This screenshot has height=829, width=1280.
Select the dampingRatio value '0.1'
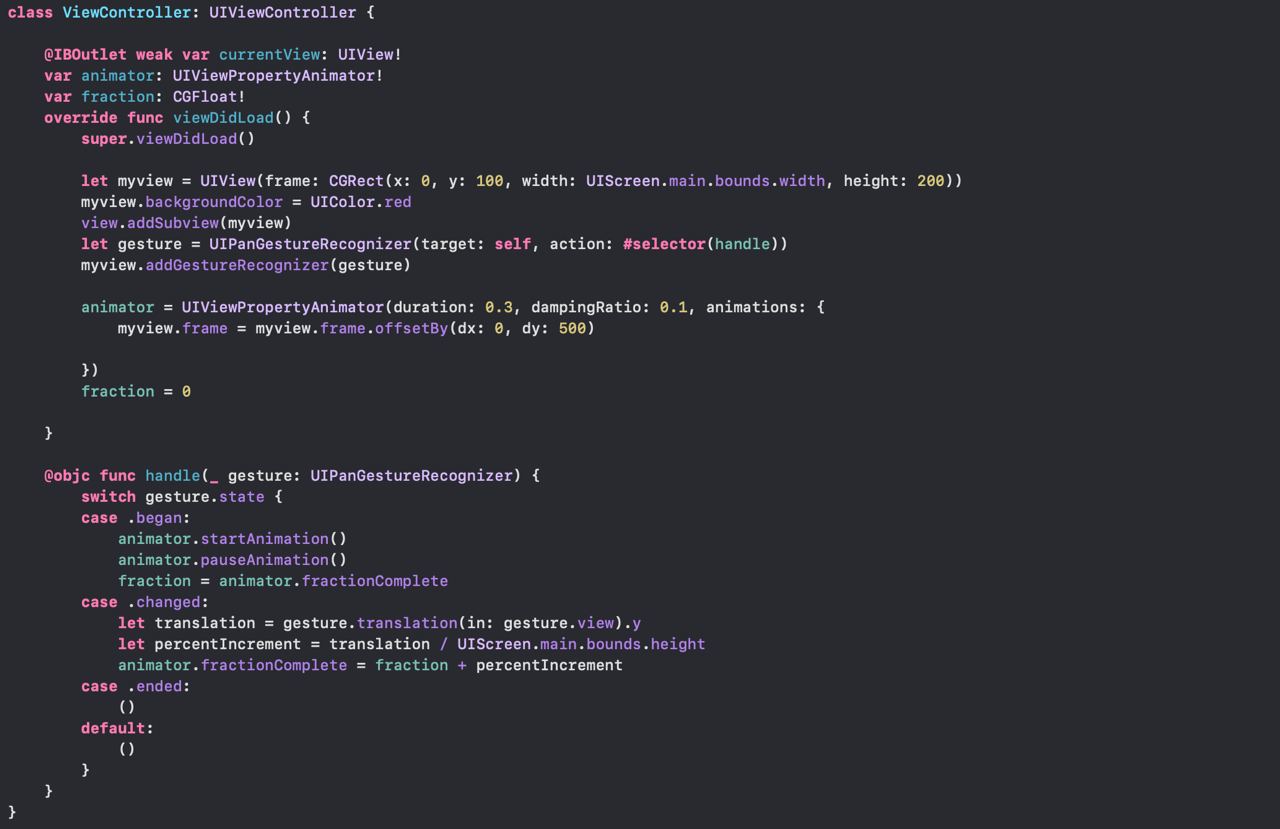pyautogui.click(x=674, y=307)
